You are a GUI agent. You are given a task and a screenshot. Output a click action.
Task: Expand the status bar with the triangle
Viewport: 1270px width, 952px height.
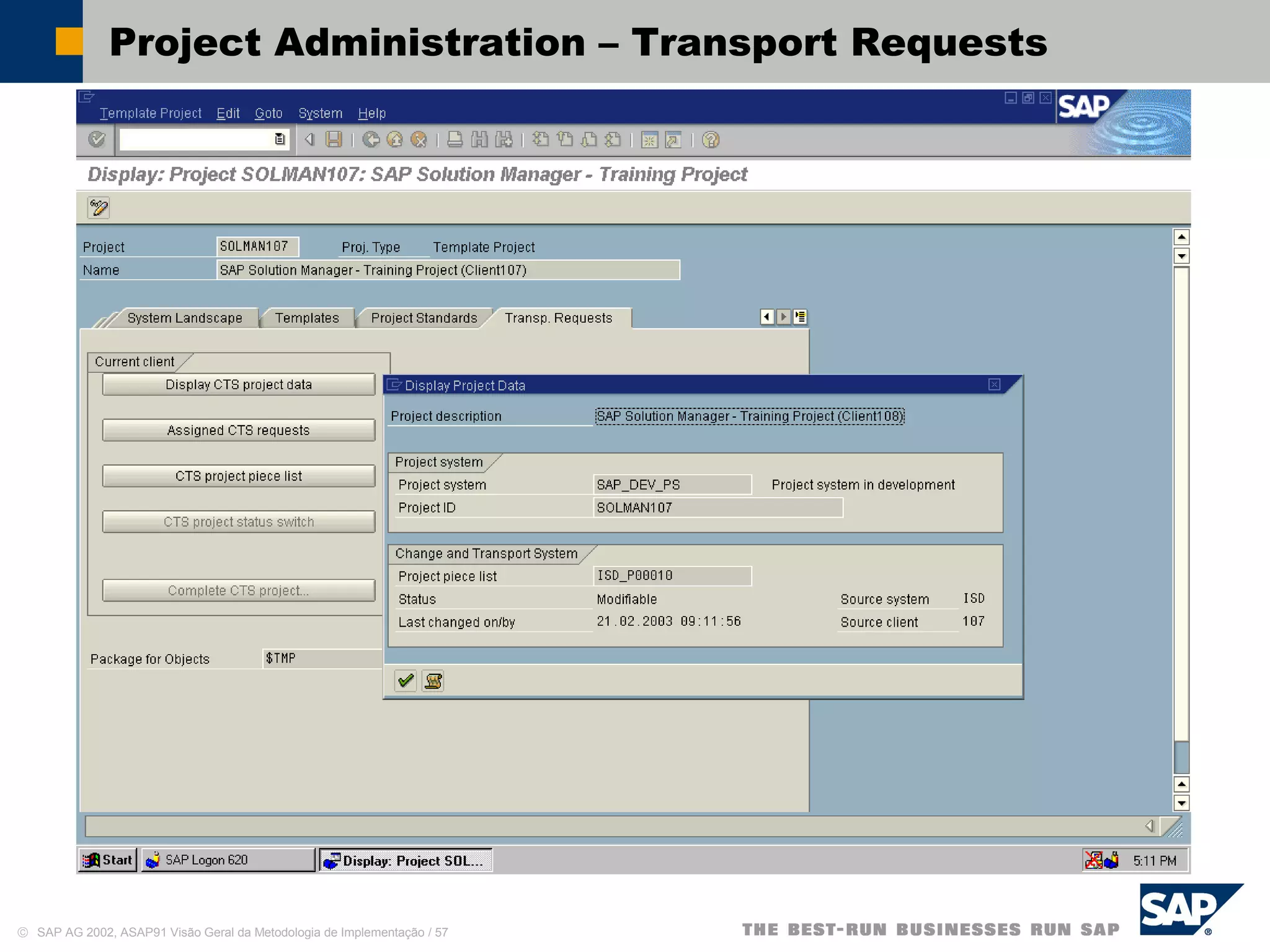point(1149,826)
